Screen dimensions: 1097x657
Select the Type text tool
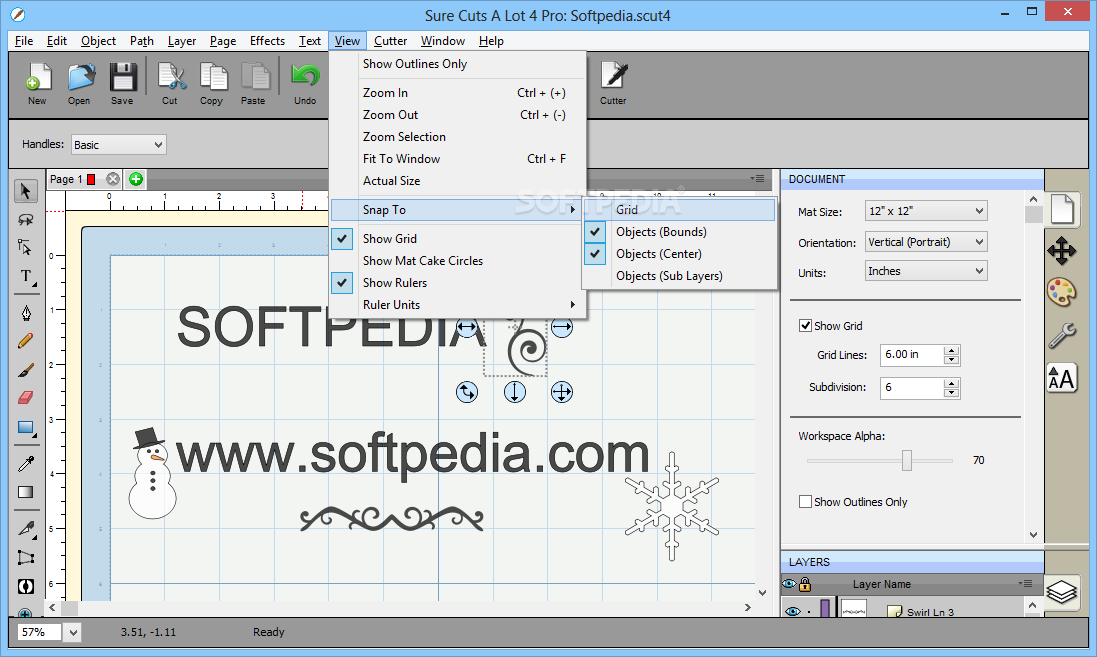(25, 276)
